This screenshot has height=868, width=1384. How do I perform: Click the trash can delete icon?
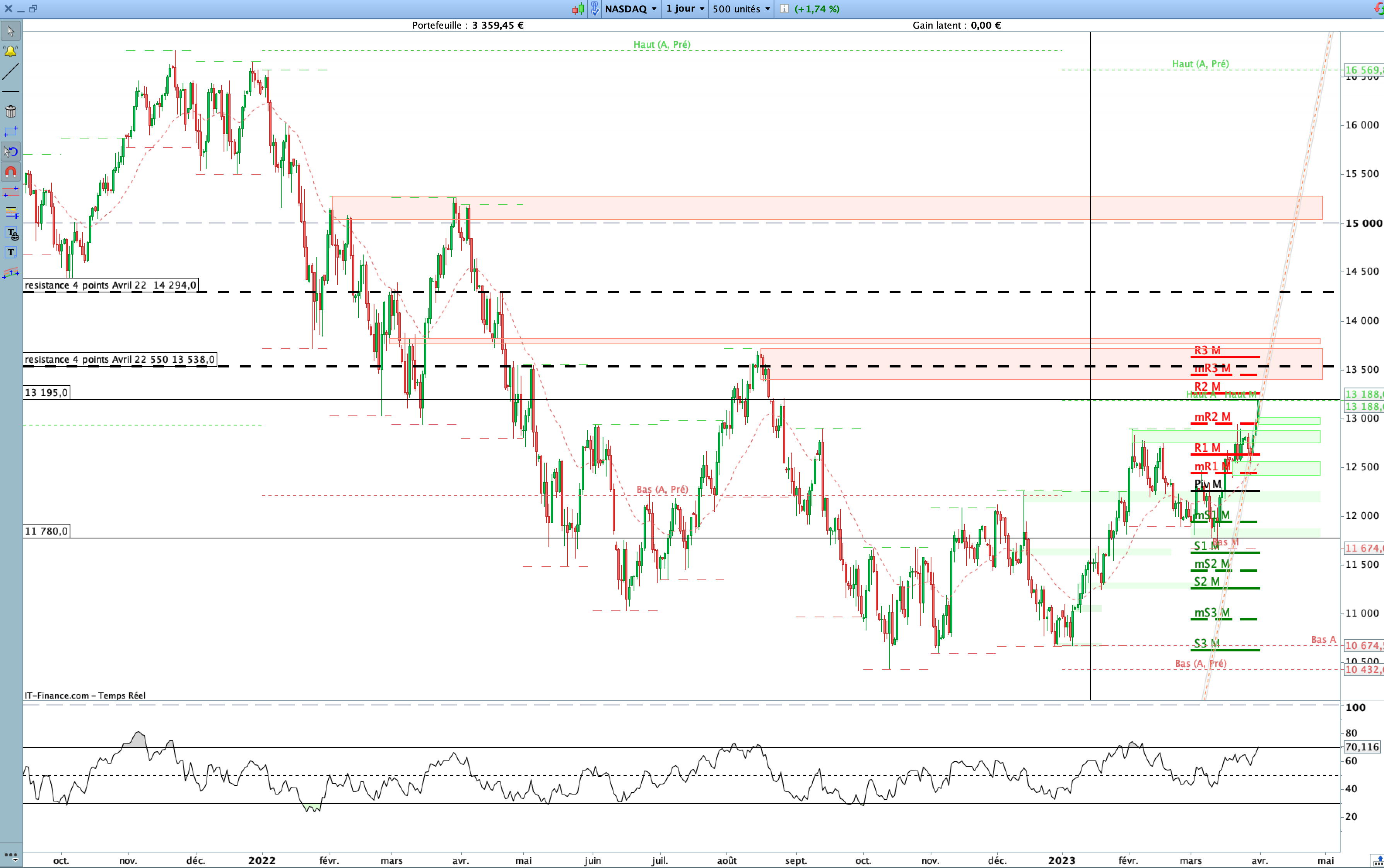10,111
